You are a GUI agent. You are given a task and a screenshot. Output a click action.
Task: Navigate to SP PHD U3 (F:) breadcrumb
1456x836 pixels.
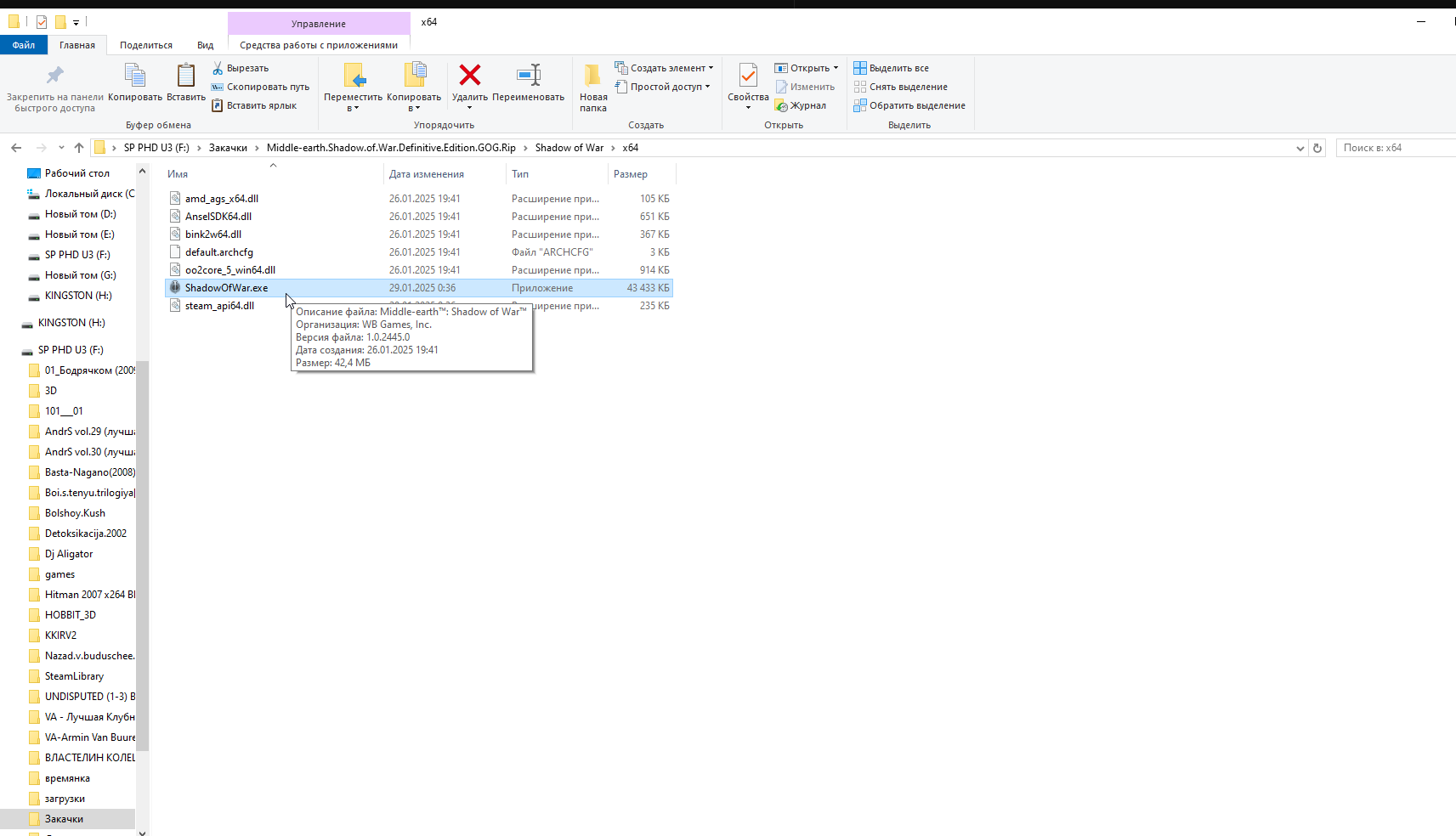[x=156, y=148]
